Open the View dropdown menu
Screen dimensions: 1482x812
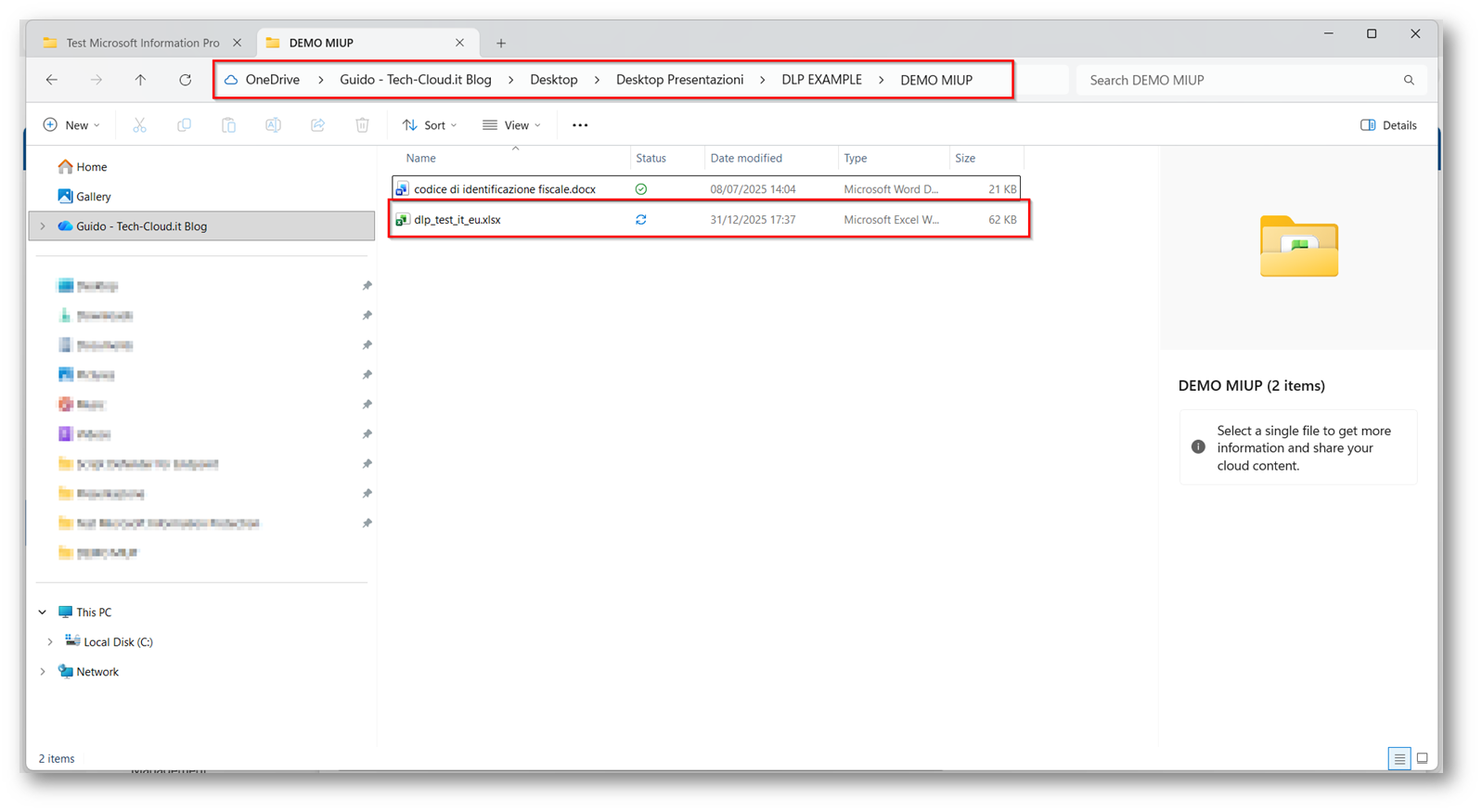[x=511, y=125]
